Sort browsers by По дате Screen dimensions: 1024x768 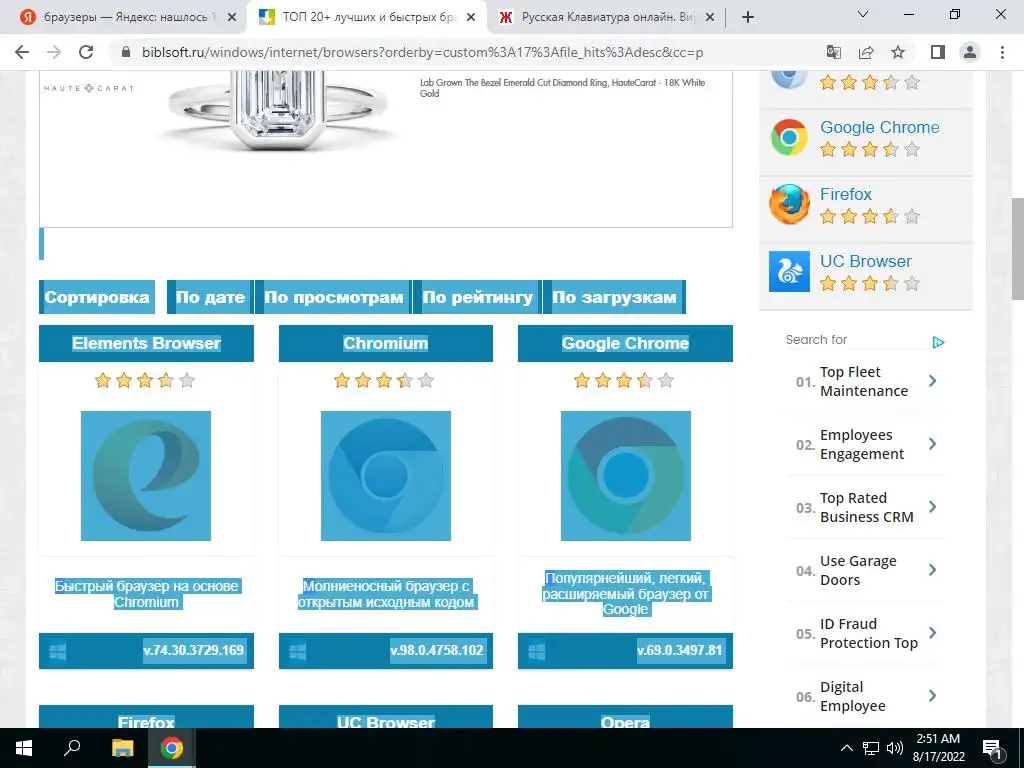[210, 297]
